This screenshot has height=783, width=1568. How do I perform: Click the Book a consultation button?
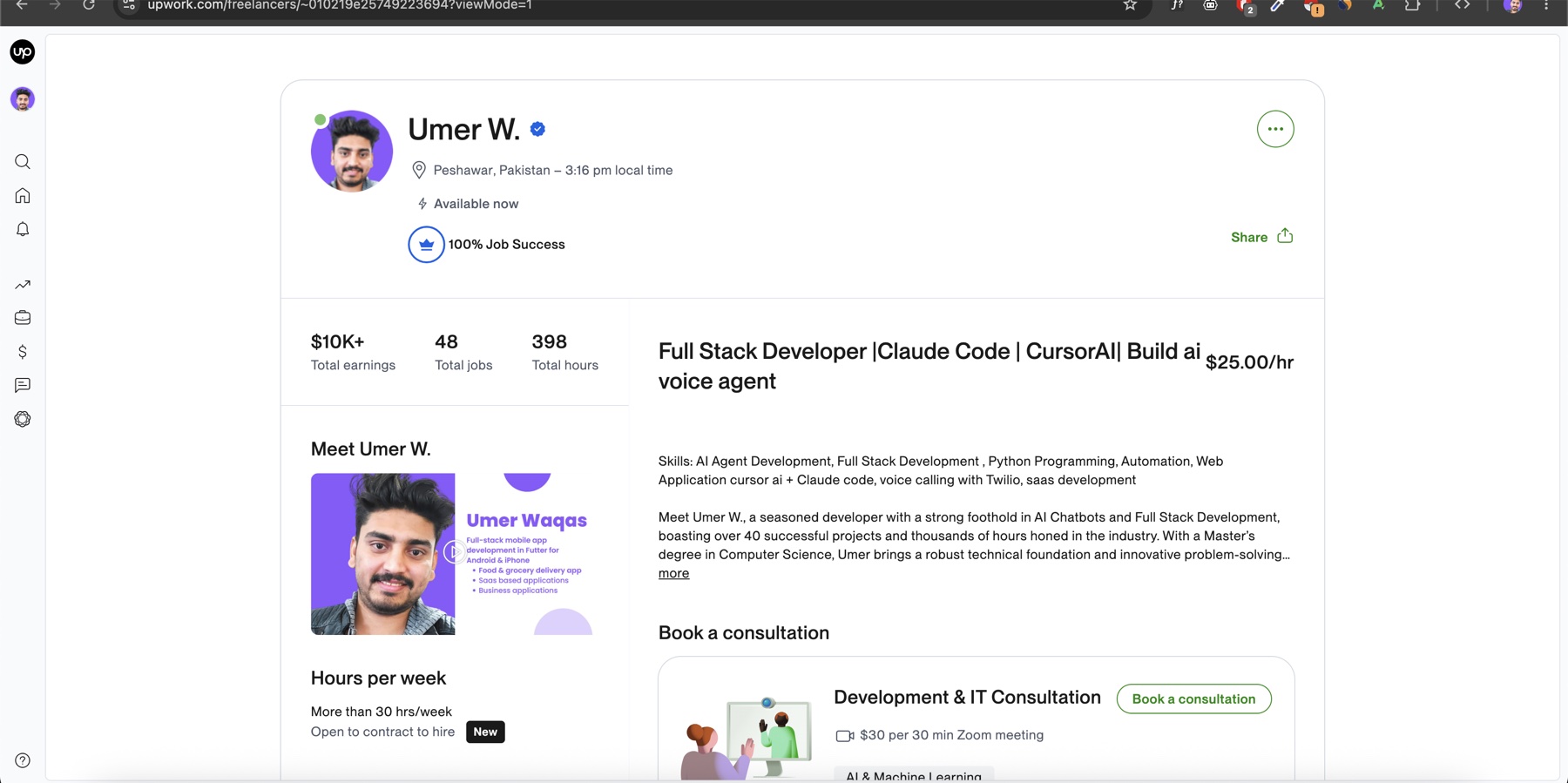click(x=1193, y=699)
